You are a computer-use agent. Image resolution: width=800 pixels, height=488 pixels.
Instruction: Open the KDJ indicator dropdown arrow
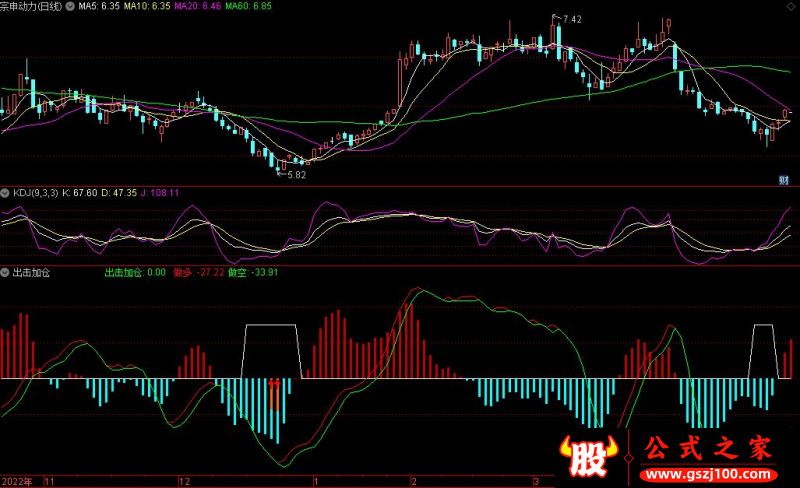point(5,193)
